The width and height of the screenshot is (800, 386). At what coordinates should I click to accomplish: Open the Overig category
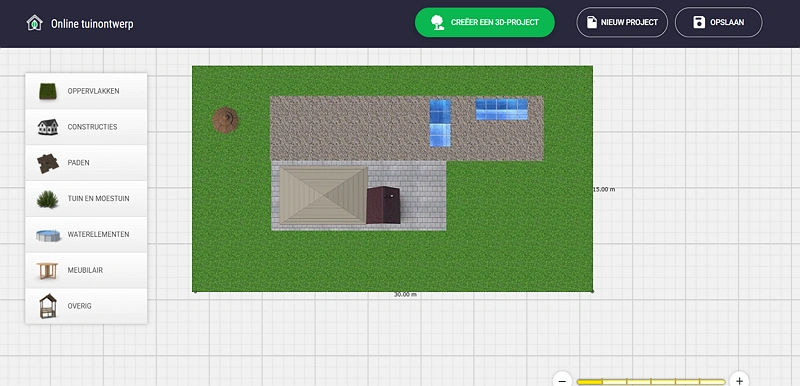pos(86,306)
